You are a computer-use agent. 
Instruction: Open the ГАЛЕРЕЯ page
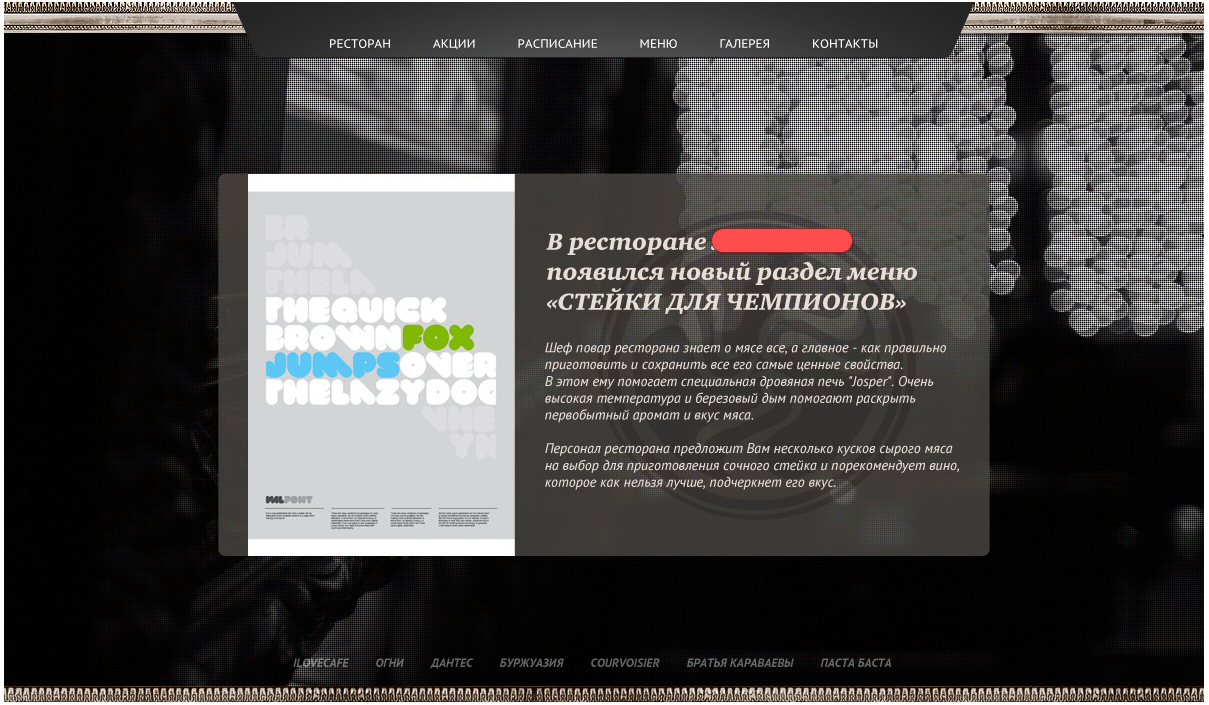coord(744,44)
